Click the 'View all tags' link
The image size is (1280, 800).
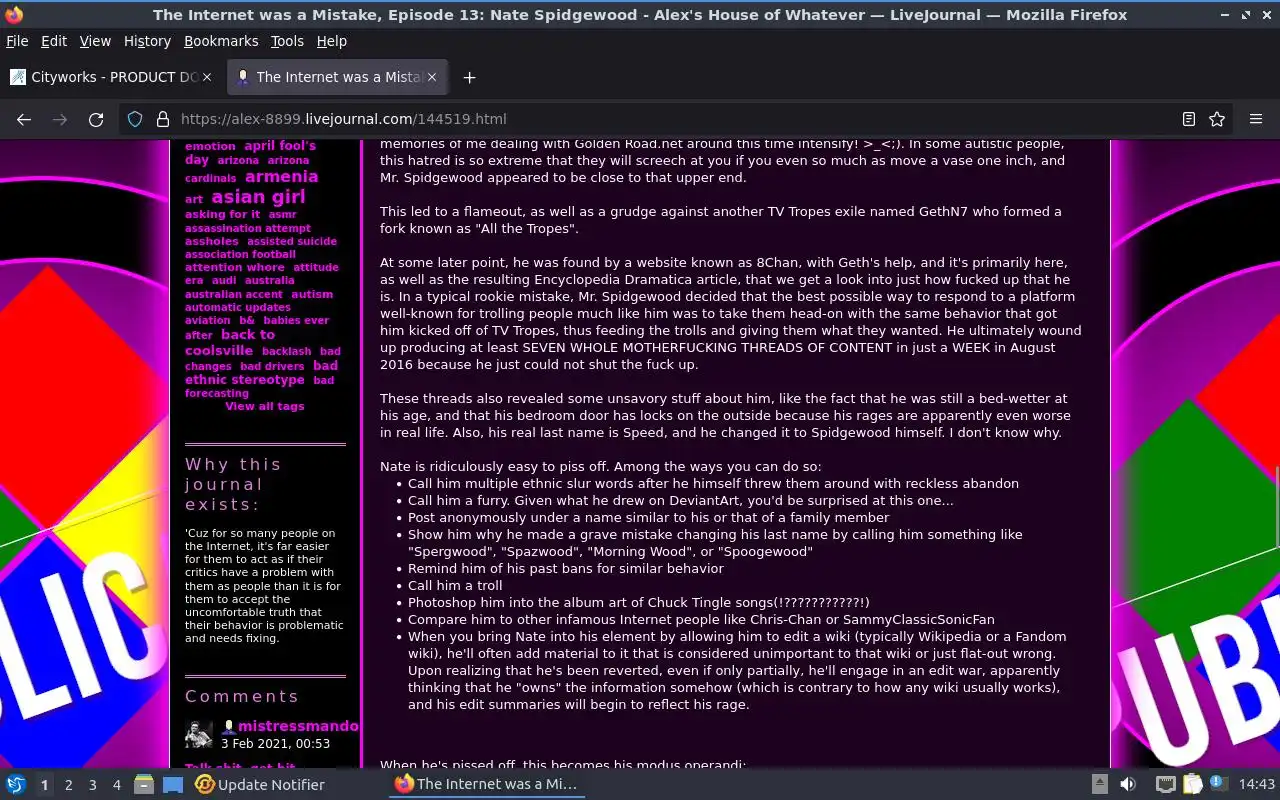[264, 406]
